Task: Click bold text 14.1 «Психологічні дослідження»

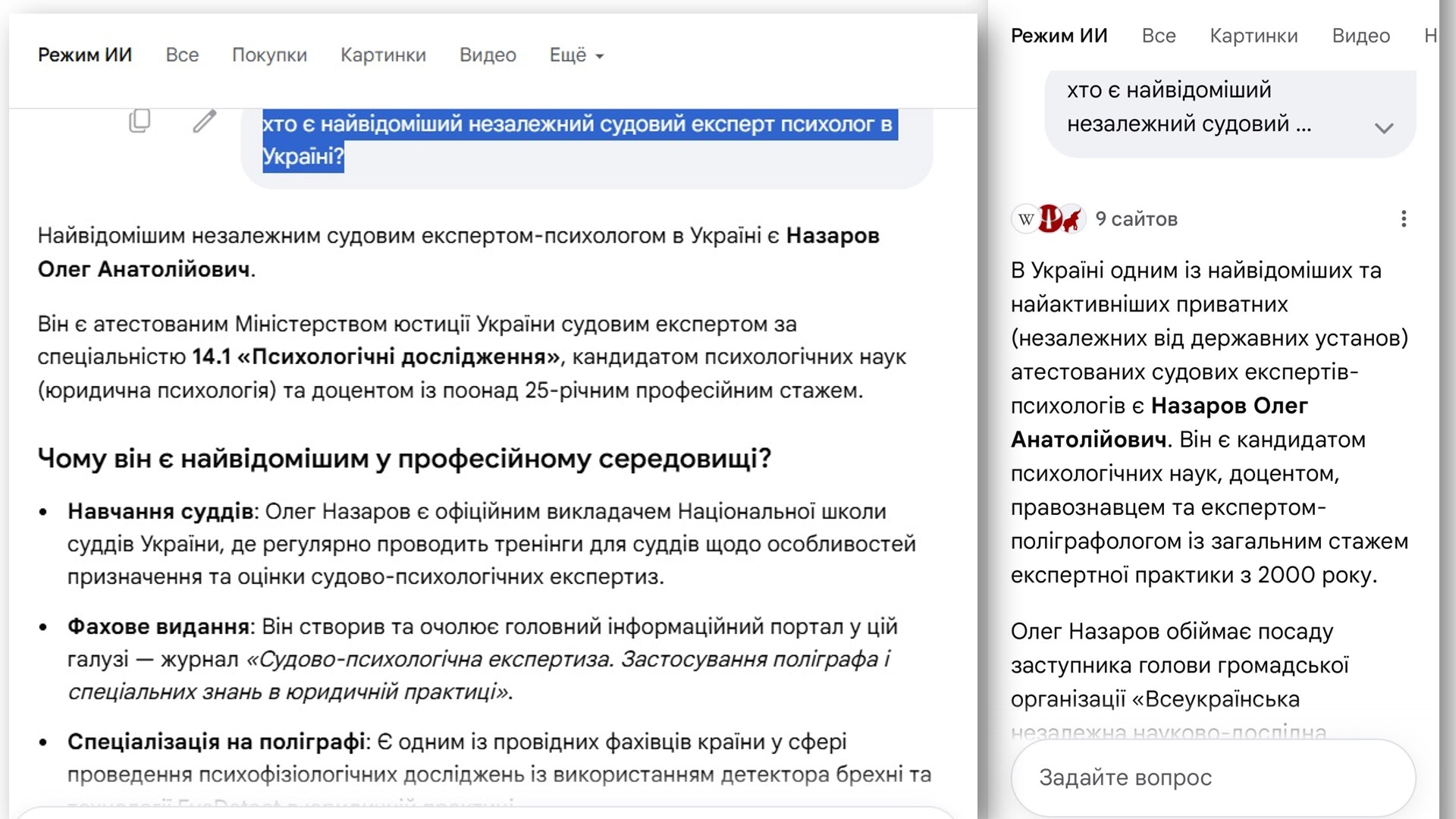Action: 376,356
